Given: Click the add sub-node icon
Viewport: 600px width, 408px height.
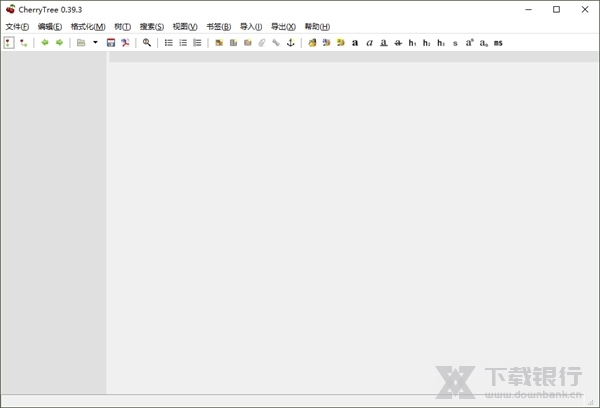Looking at the screenshot, I should [x=23, y=43].
